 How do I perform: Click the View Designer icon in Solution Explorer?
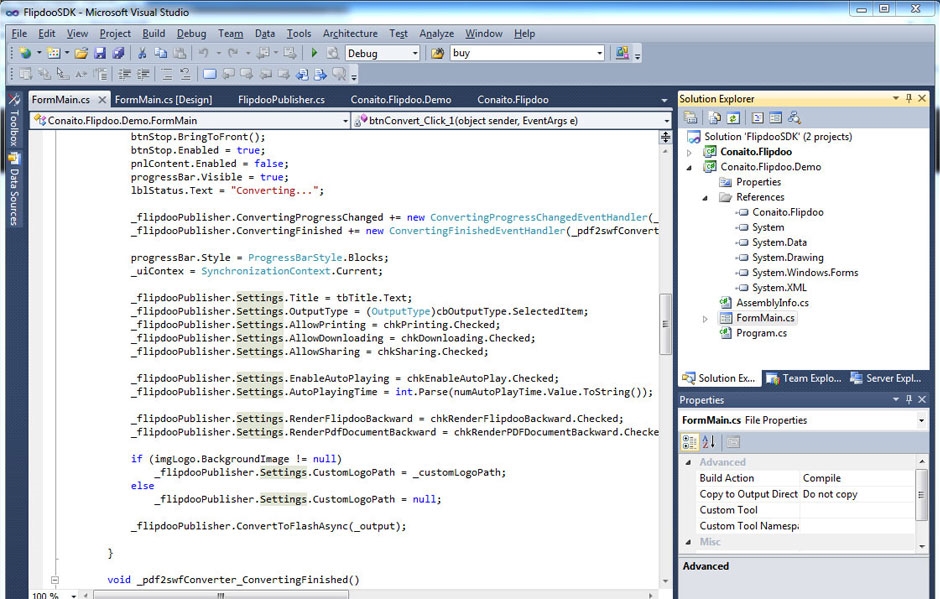[x=775, y=118]
